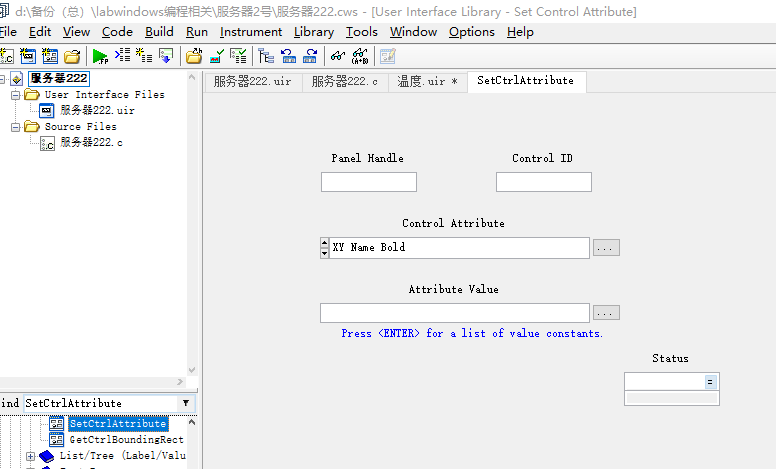Image resolution: width=776 pixels, height=469 pixels.
Task: Open the Options menu
Action: (472, 32)
